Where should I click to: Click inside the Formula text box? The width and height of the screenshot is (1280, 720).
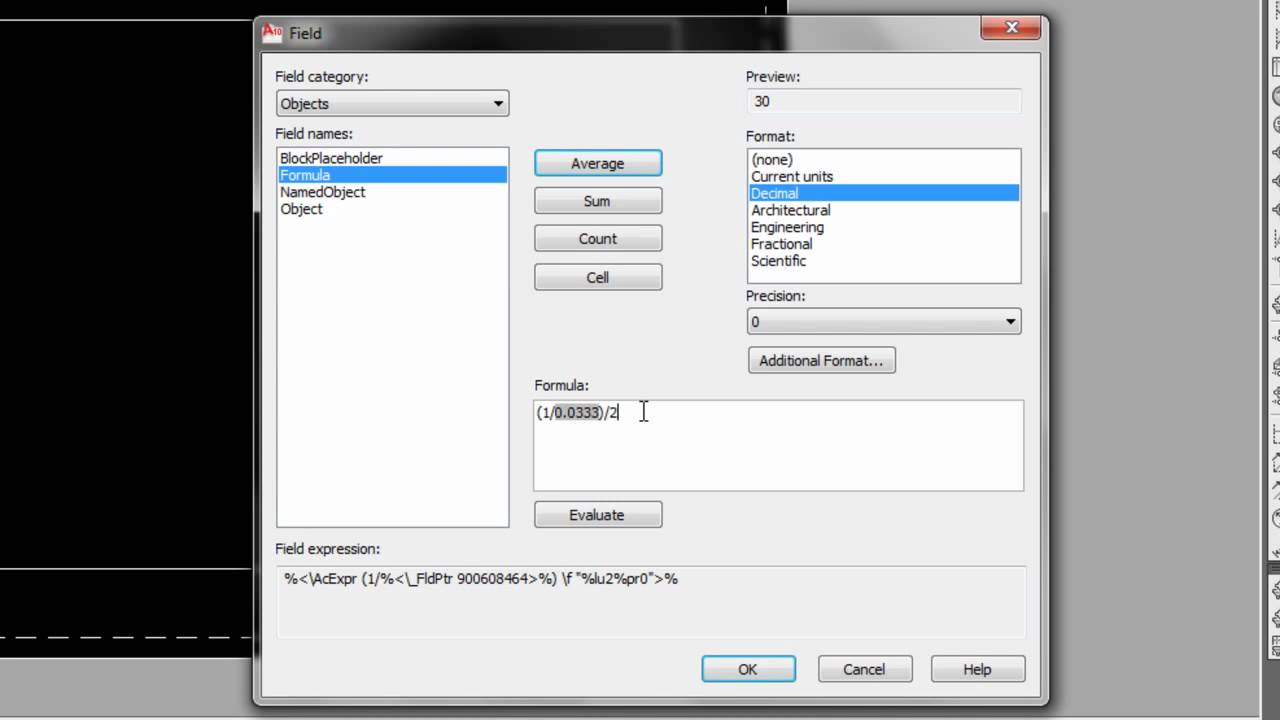(x=778, y=445)
